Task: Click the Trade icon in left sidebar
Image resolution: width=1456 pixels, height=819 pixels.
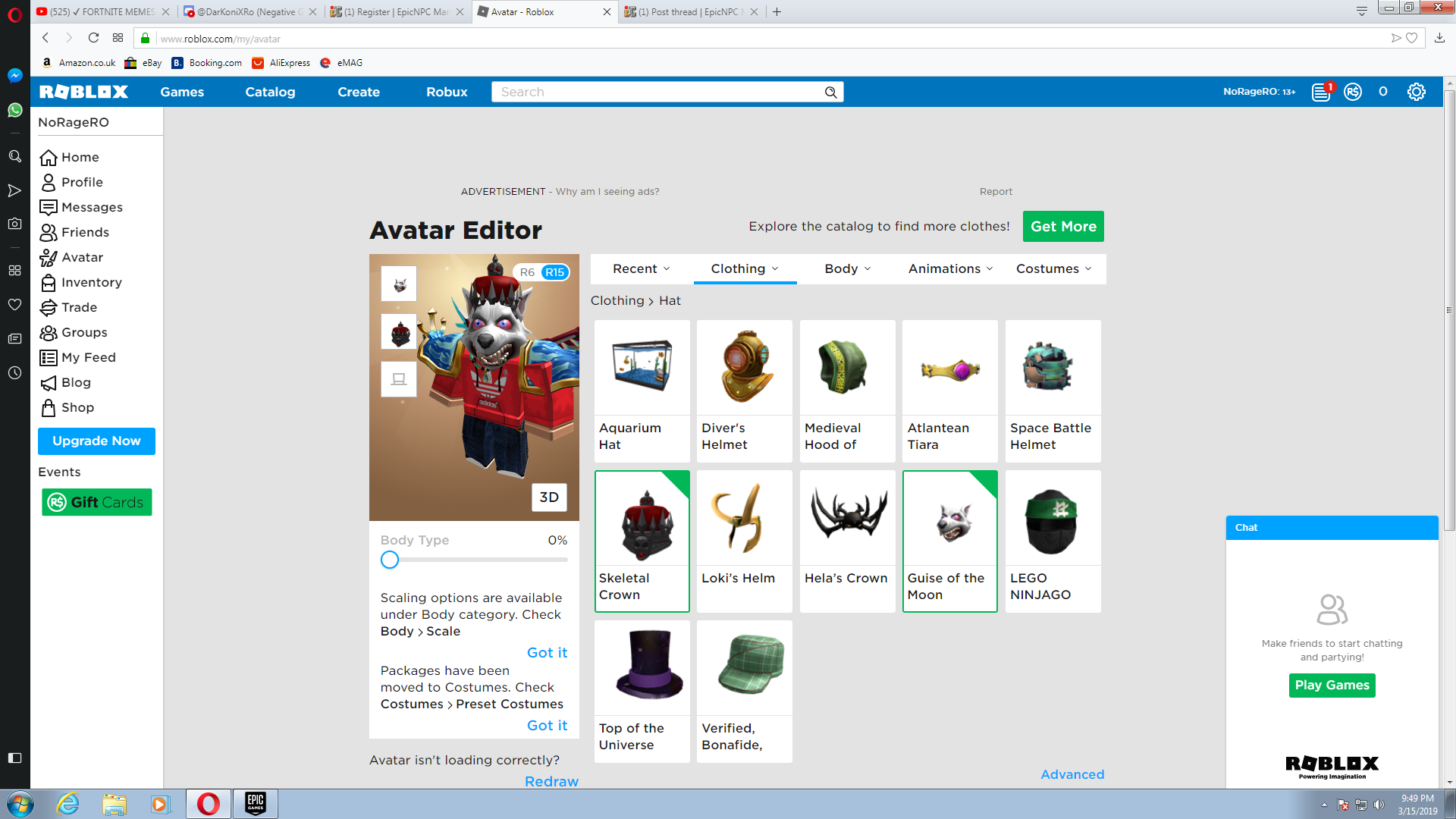Action: pyautogui.click(x=47, y=307)
